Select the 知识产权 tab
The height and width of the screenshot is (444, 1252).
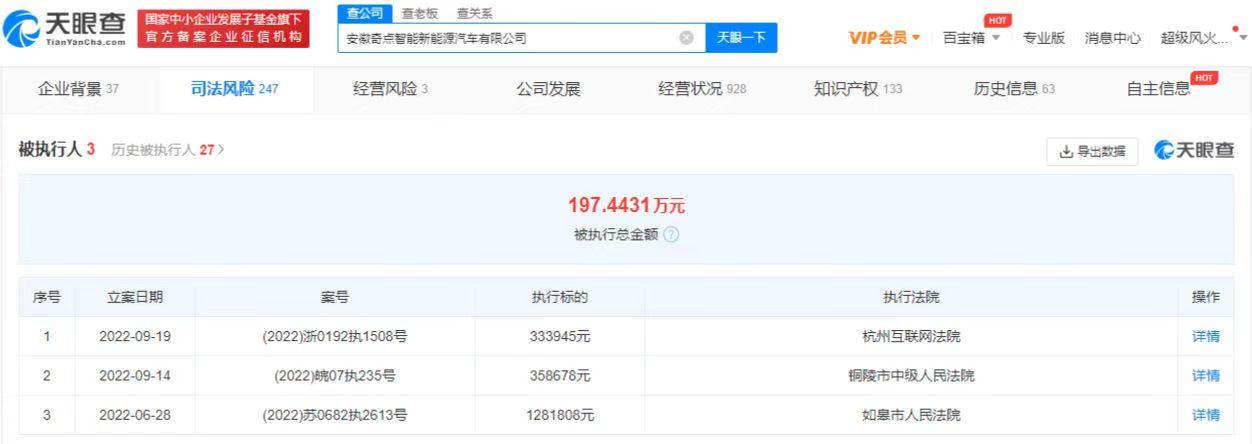coord(858,89)
